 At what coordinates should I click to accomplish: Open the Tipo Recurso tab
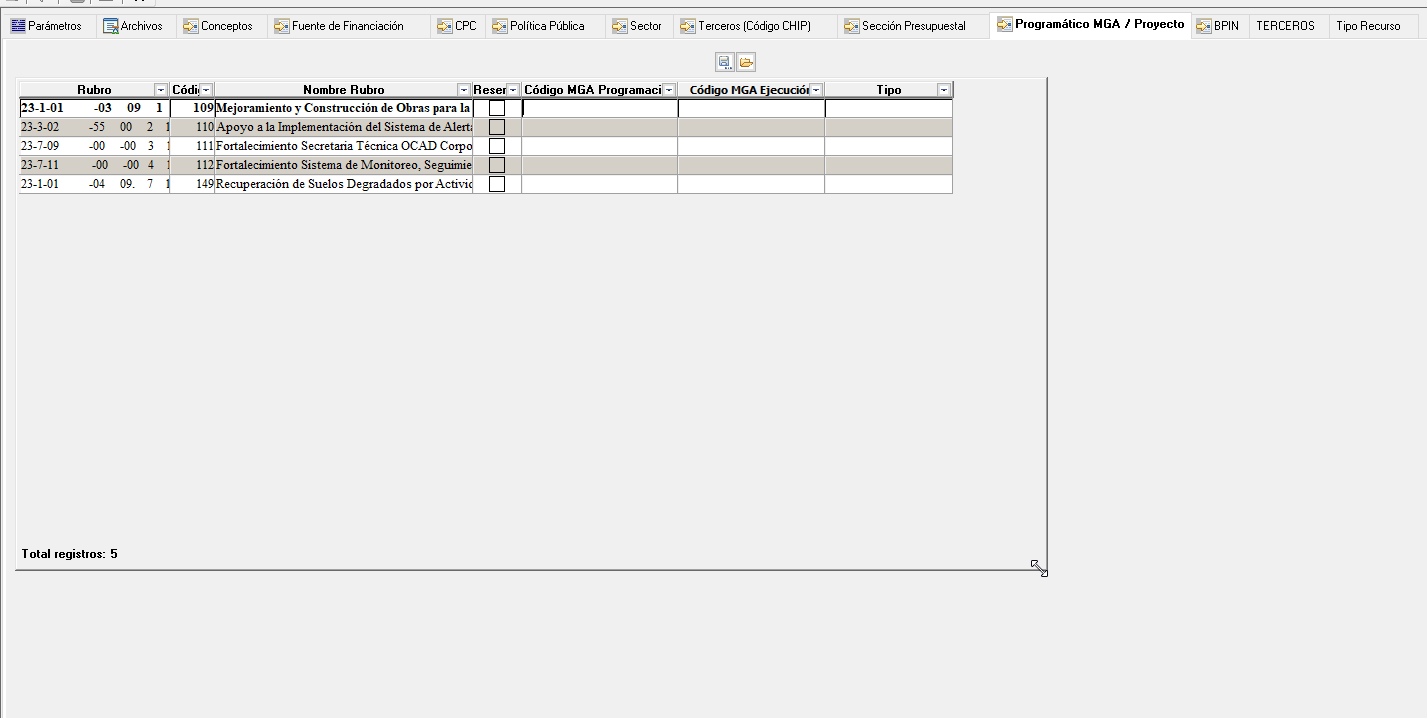tap(1367, 26)
